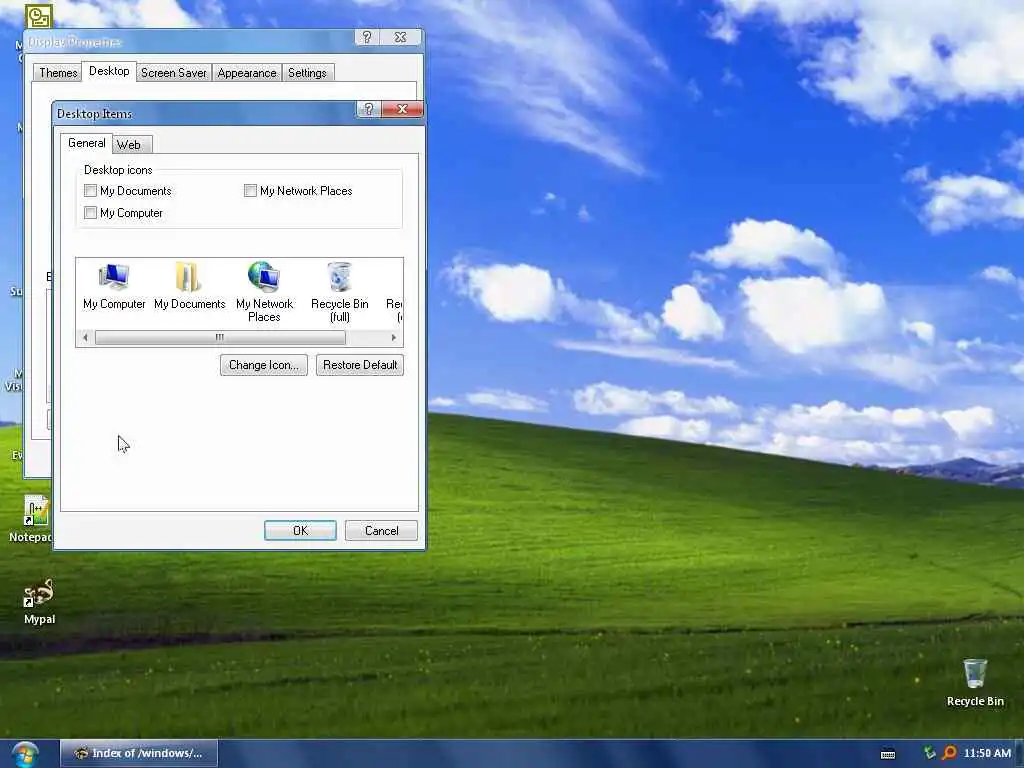Open the Settings tab in Display Properties
Screen dimensions: 1024x768
[307, 72]
